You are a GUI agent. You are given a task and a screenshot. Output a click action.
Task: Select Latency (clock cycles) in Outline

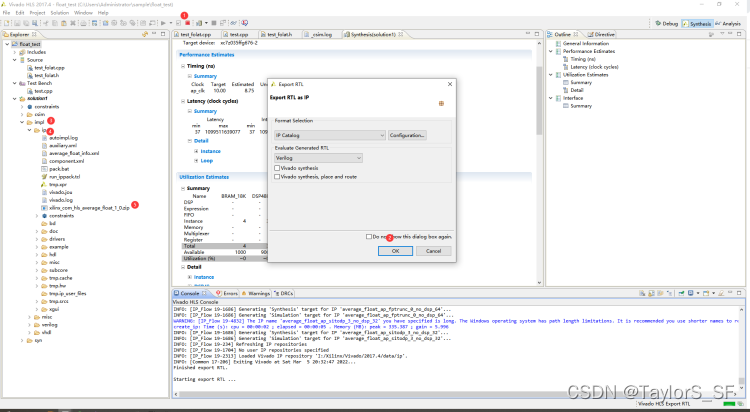[594, 67]
